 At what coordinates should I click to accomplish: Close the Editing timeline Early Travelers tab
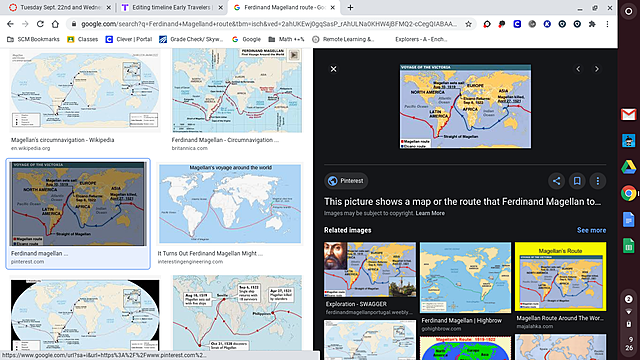pos(220,7)
